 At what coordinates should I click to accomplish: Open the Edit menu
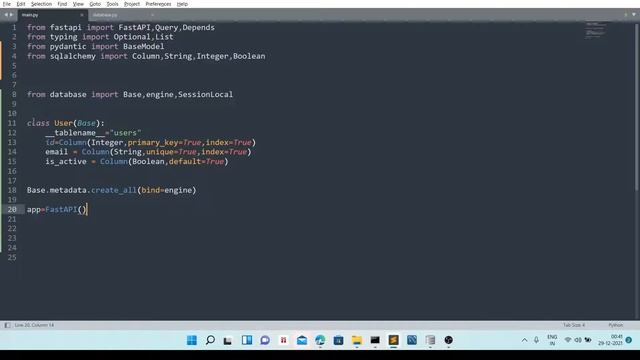(21, 4)
